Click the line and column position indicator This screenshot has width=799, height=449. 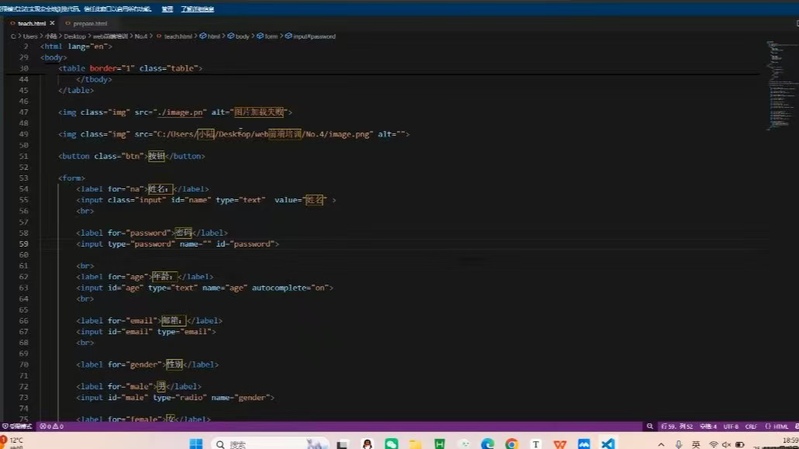point(676,427)
